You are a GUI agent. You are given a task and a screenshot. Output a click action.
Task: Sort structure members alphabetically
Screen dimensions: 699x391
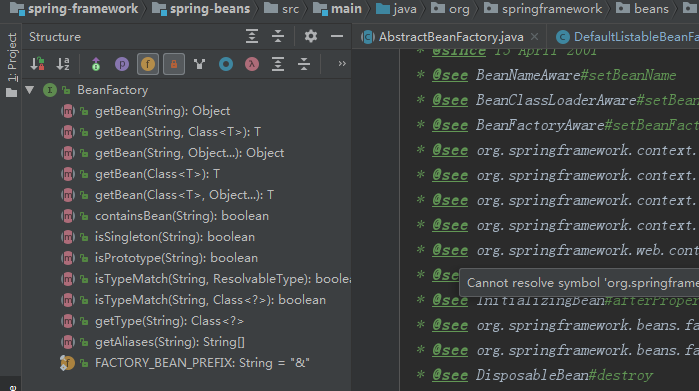pyautogui.click(x=63, y=64)
